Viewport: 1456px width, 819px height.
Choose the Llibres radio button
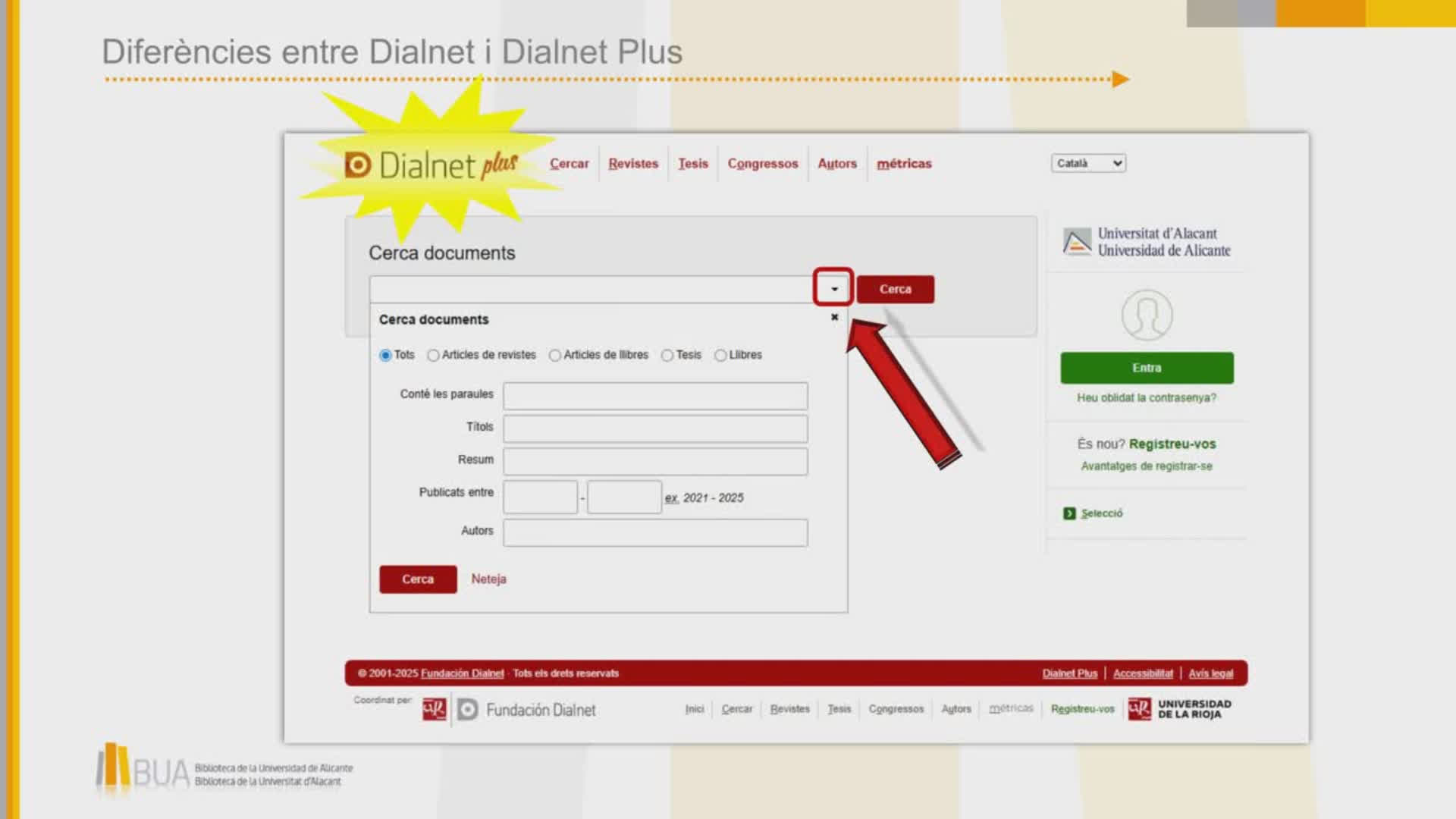(x=720, y=355)
